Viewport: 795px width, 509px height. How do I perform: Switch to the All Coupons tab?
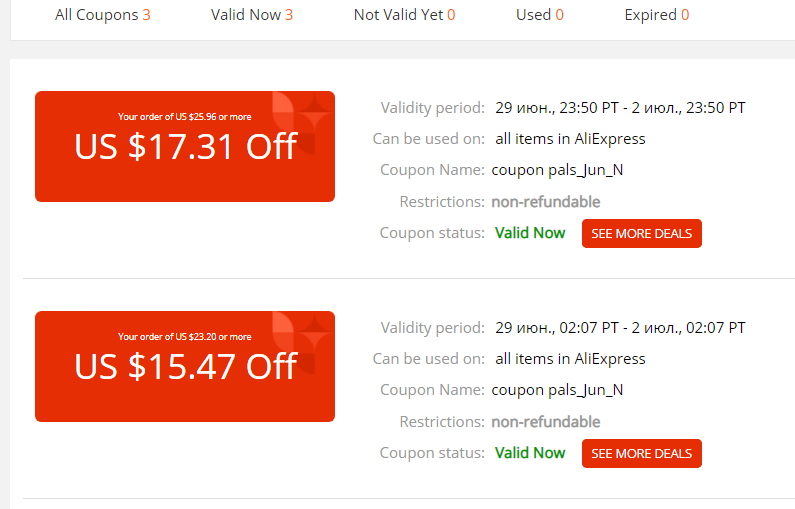[x=102, y=15]
